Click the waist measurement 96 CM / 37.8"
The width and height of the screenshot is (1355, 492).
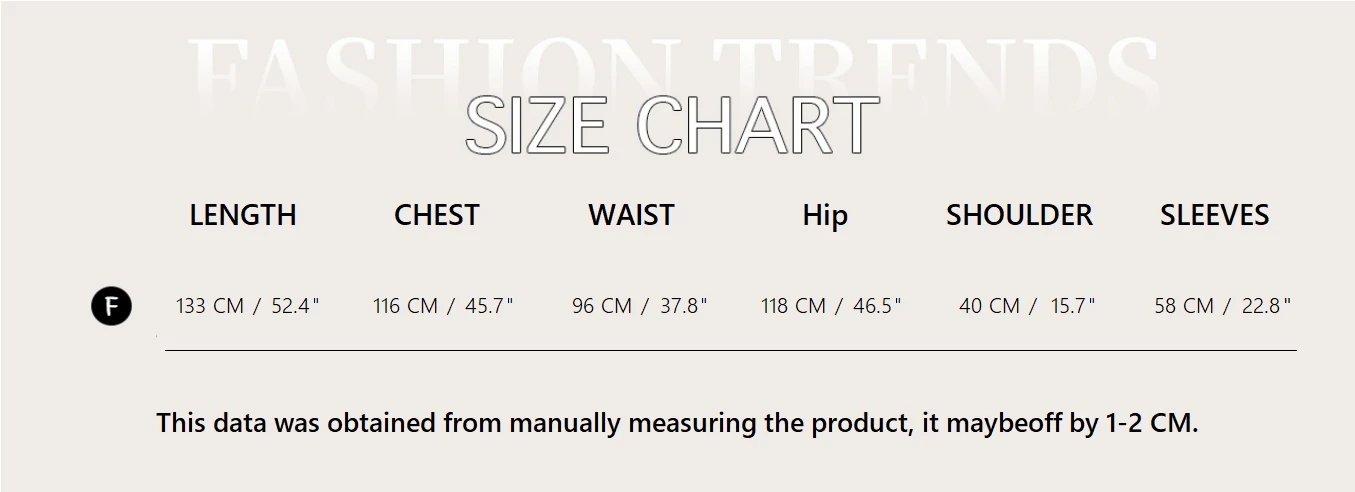coord(639,306)
